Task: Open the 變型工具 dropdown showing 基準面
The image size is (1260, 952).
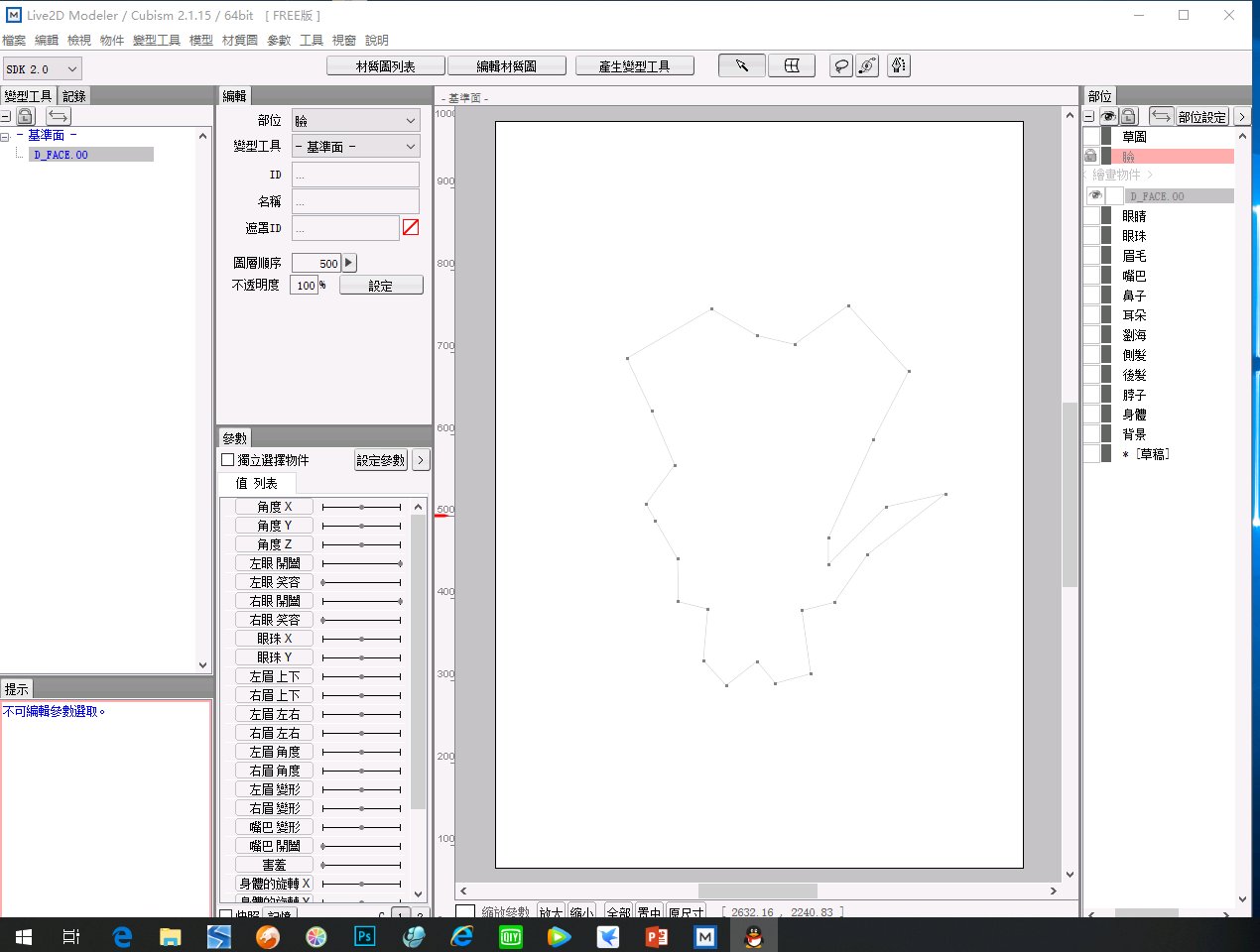Action: (x=356, y=146)
